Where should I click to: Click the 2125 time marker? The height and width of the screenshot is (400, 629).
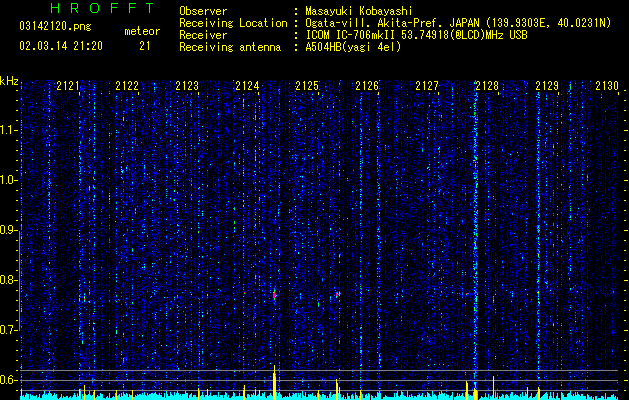click(307, 86)
